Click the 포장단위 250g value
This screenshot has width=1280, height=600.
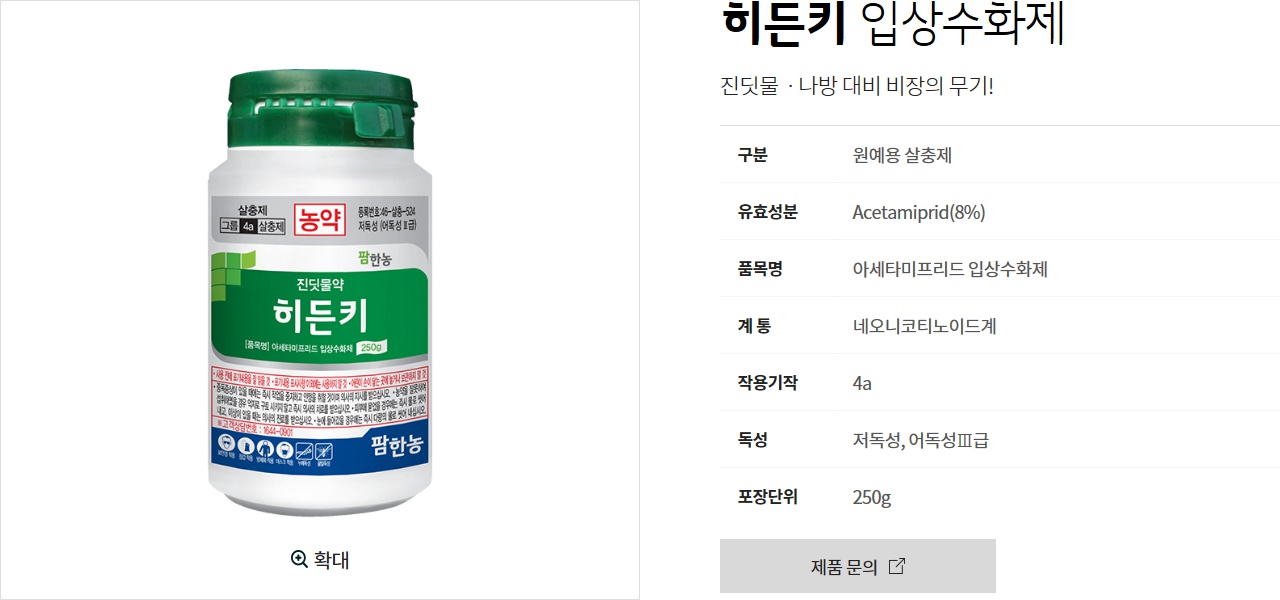[x=872, y=497]
